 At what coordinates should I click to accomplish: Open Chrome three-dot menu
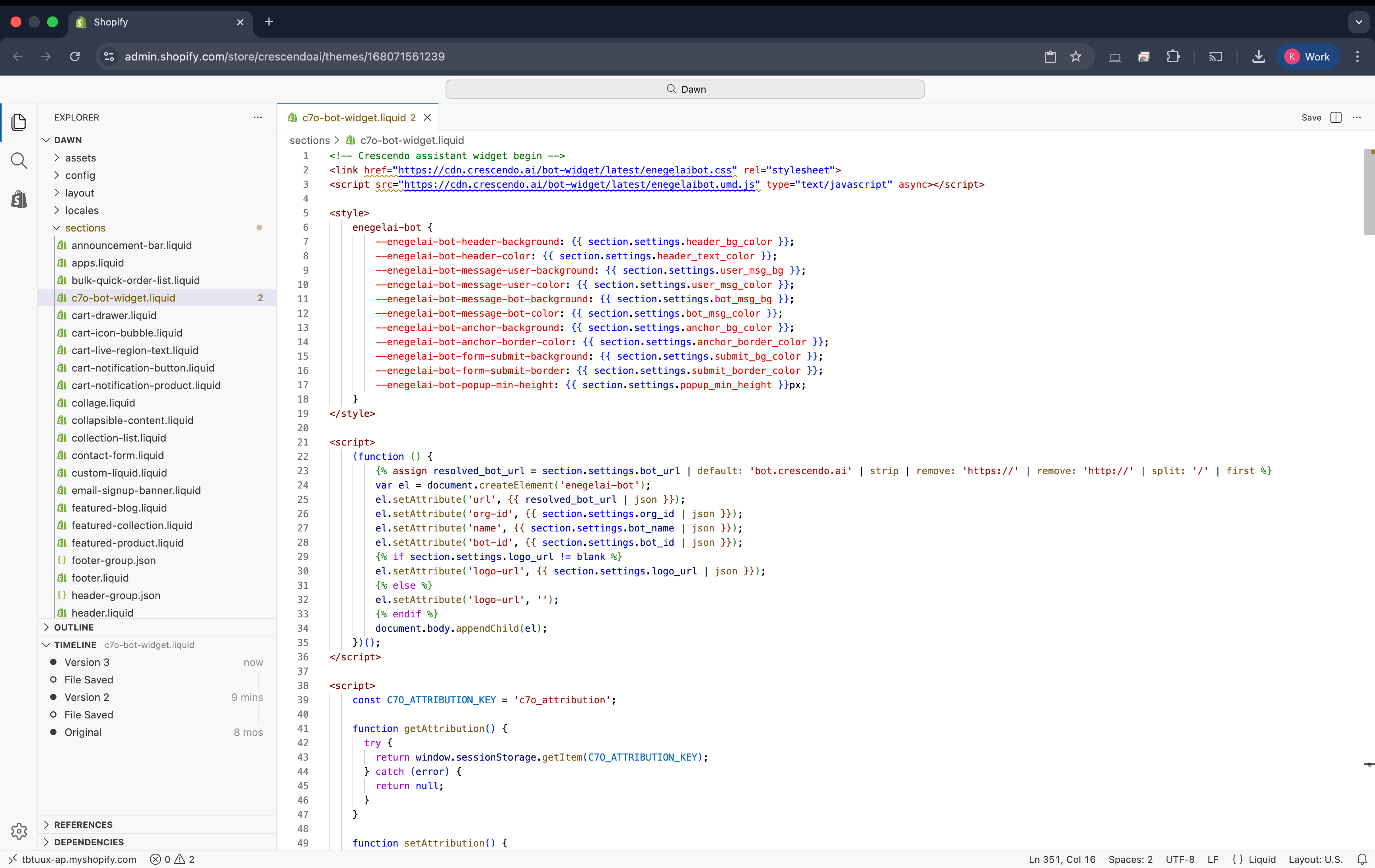click(1358, 56)
